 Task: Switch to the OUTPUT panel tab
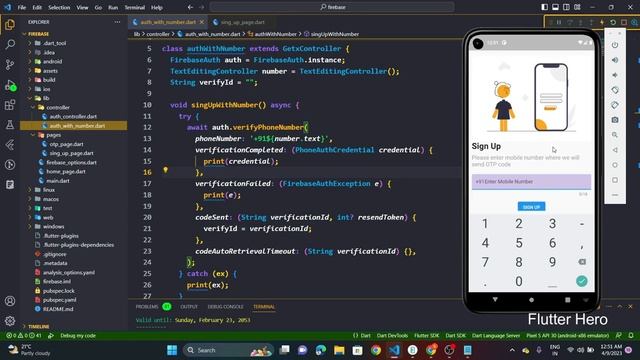[x=189, y=307]
